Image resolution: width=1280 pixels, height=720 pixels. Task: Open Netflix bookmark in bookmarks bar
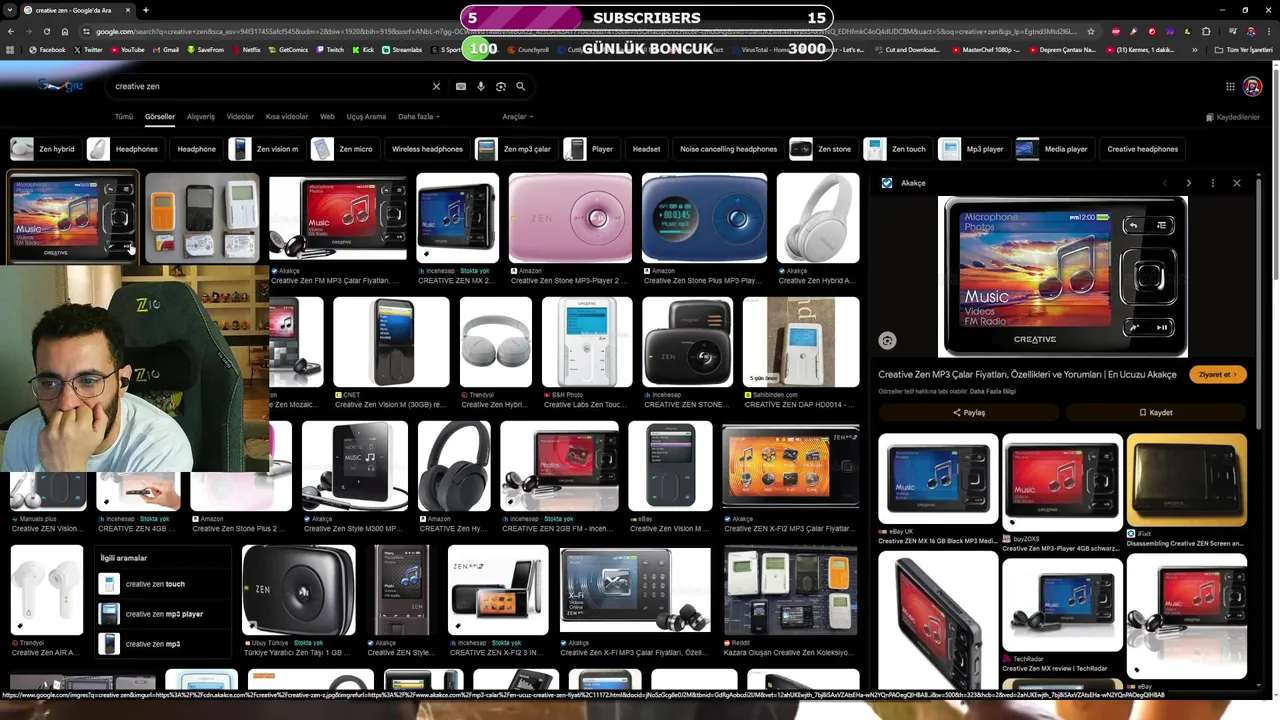(x=245, y=50)
